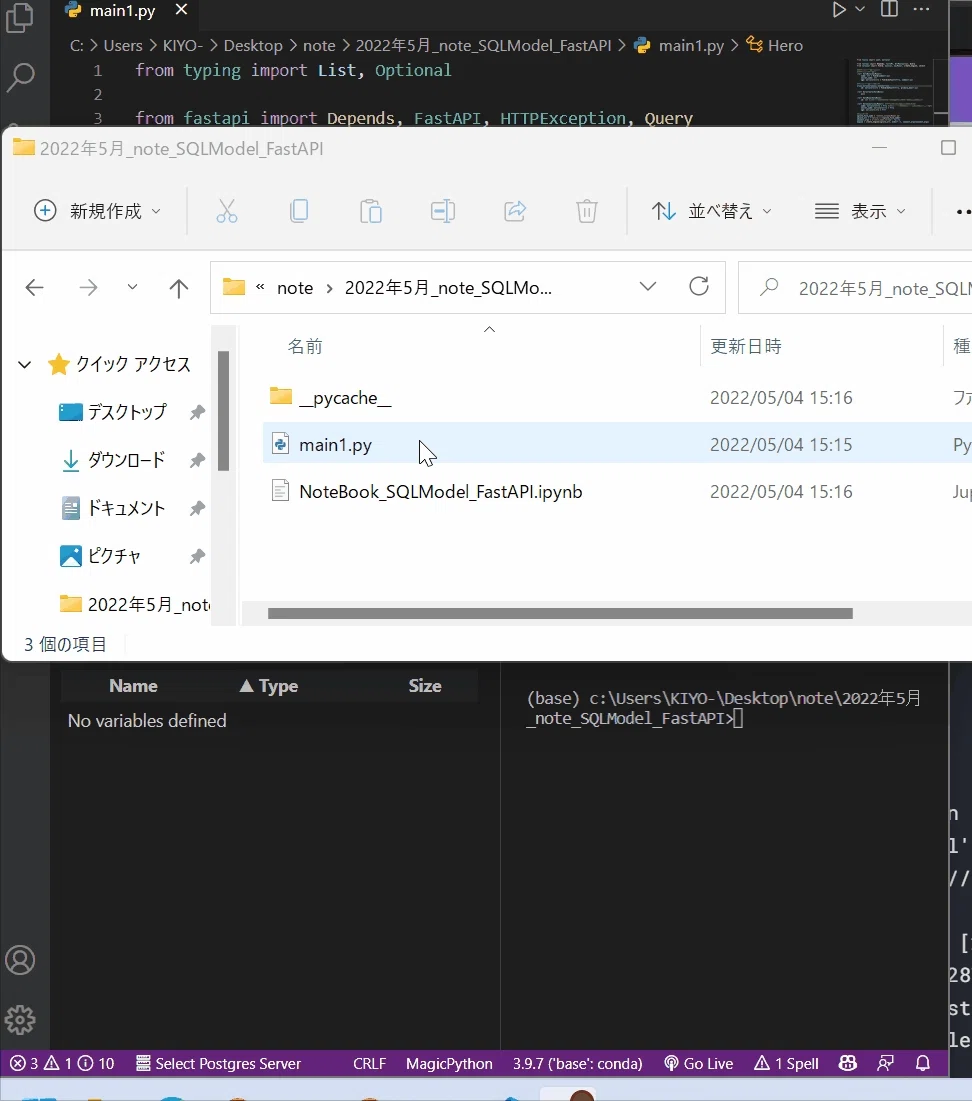This screenshot has width=972, height=1101.
Task: Click Desktop in VS Code breadcrumb
Action: click(x=253, y=46)
